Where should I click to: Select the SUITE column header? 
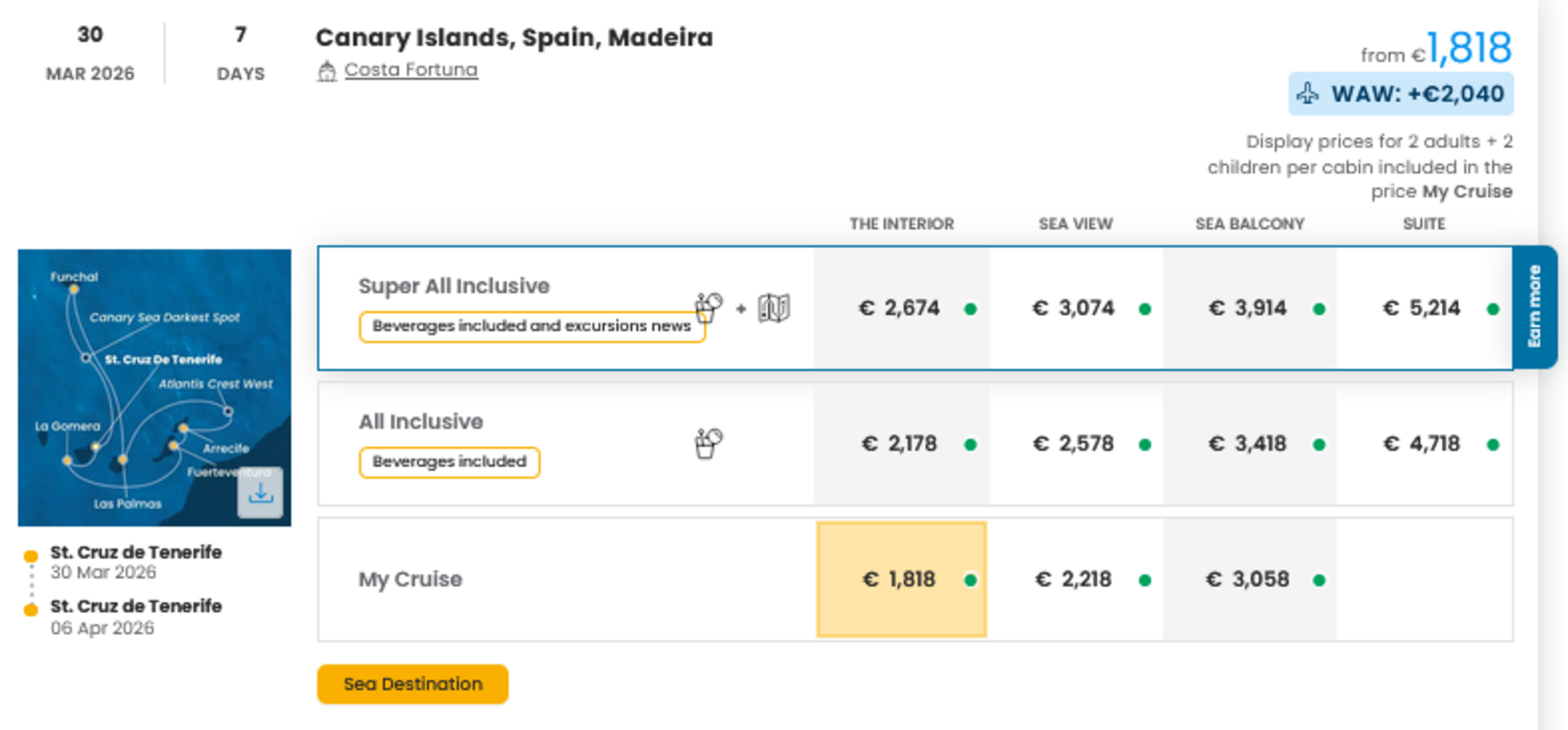[x=1424, y=224]
